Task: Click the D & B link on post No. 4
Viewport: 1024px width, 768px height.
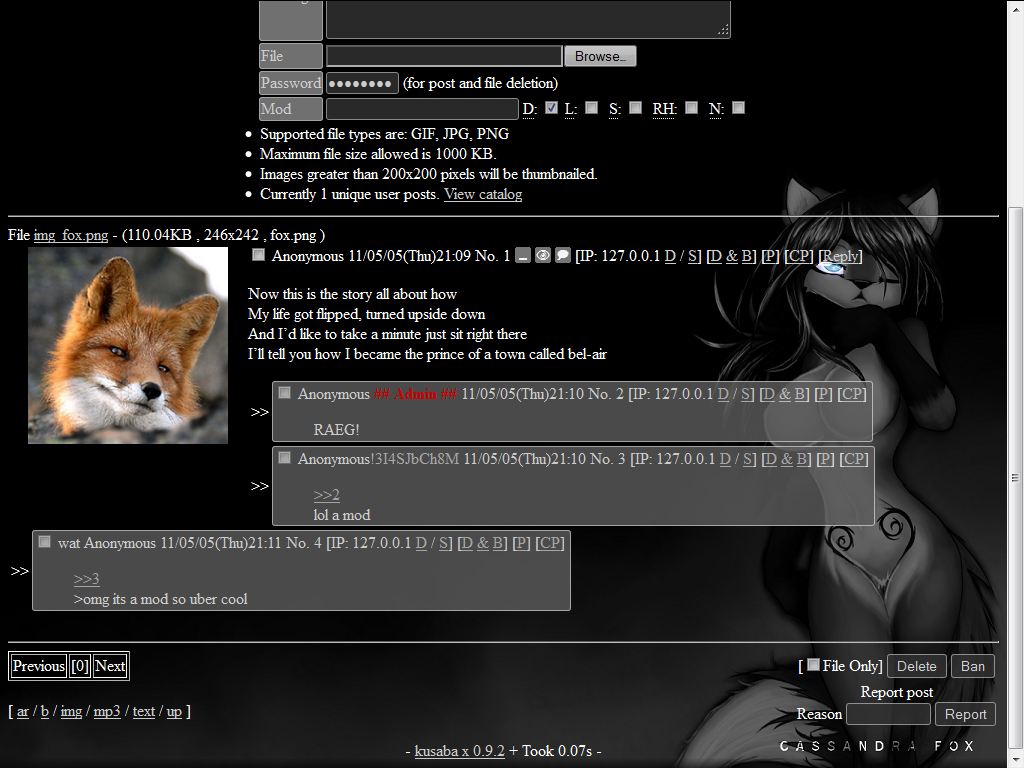Action: (483, 543)
